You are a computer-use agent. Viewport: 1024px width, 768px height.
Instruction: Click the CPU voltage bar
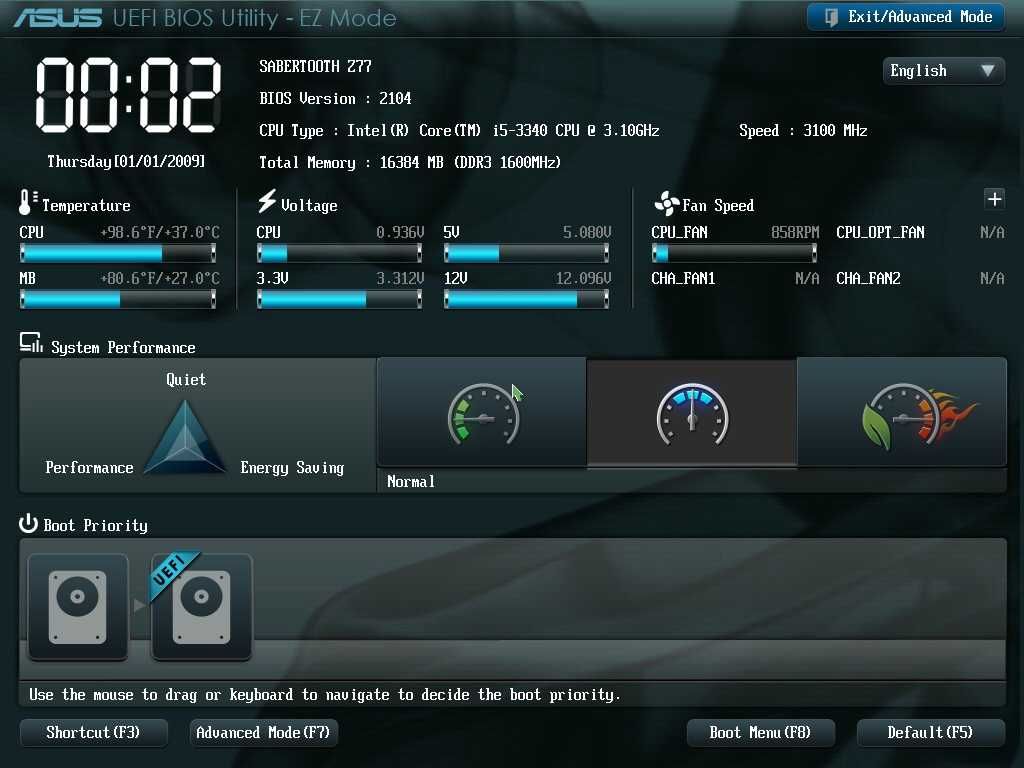coord(339,253)
